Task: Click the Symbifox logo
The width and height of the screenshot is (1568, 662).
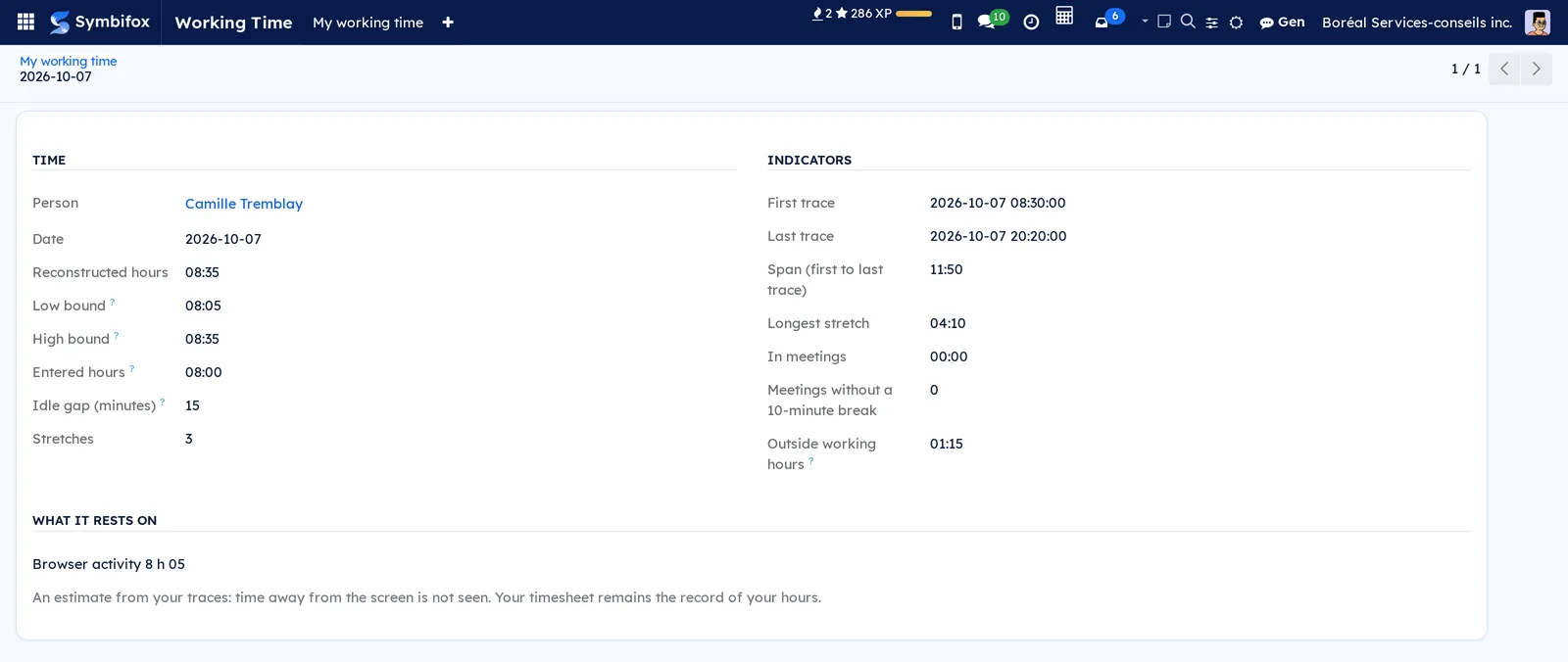Action: 100,22
